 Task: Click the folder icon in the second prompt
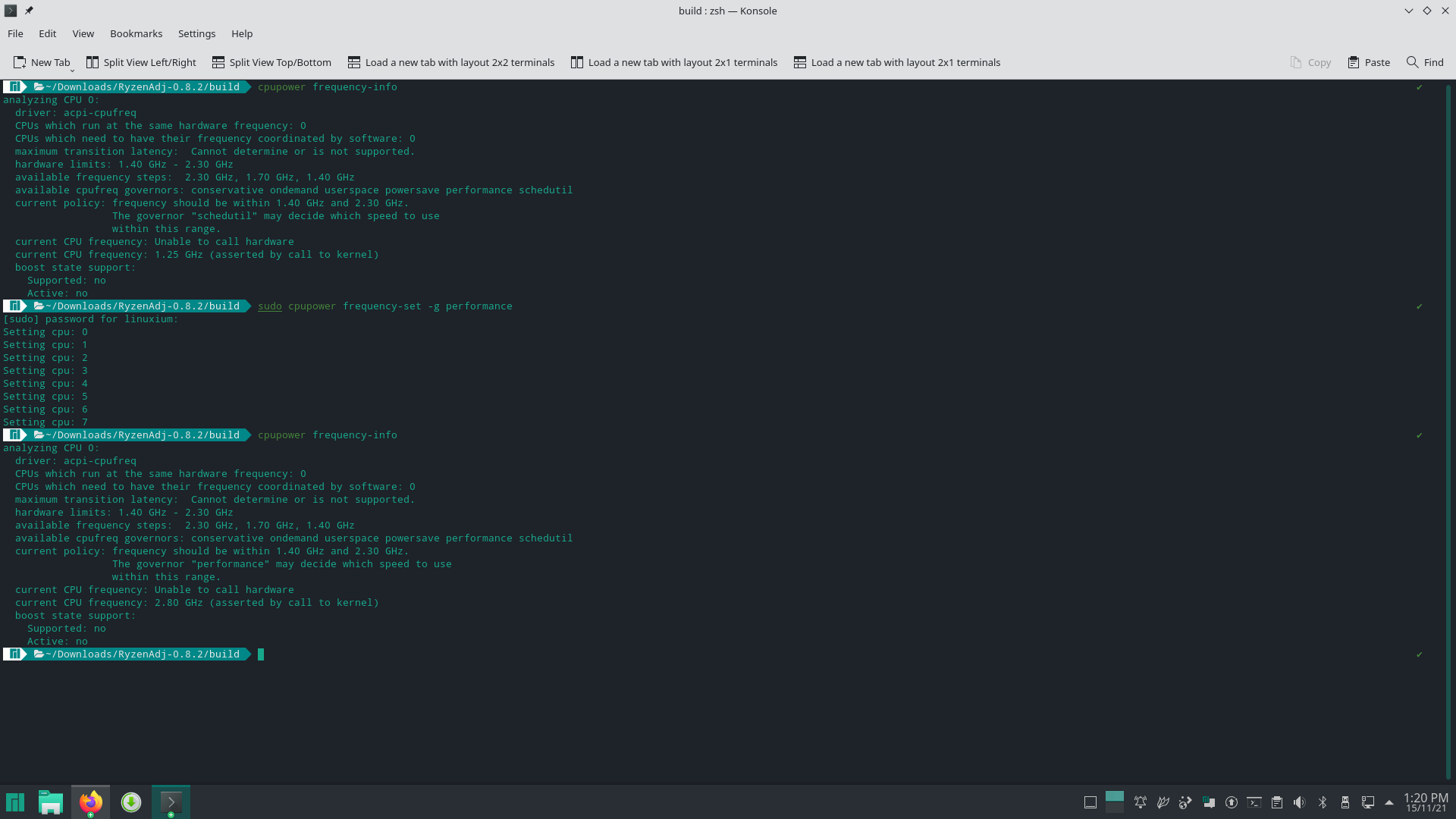(39, 306)
